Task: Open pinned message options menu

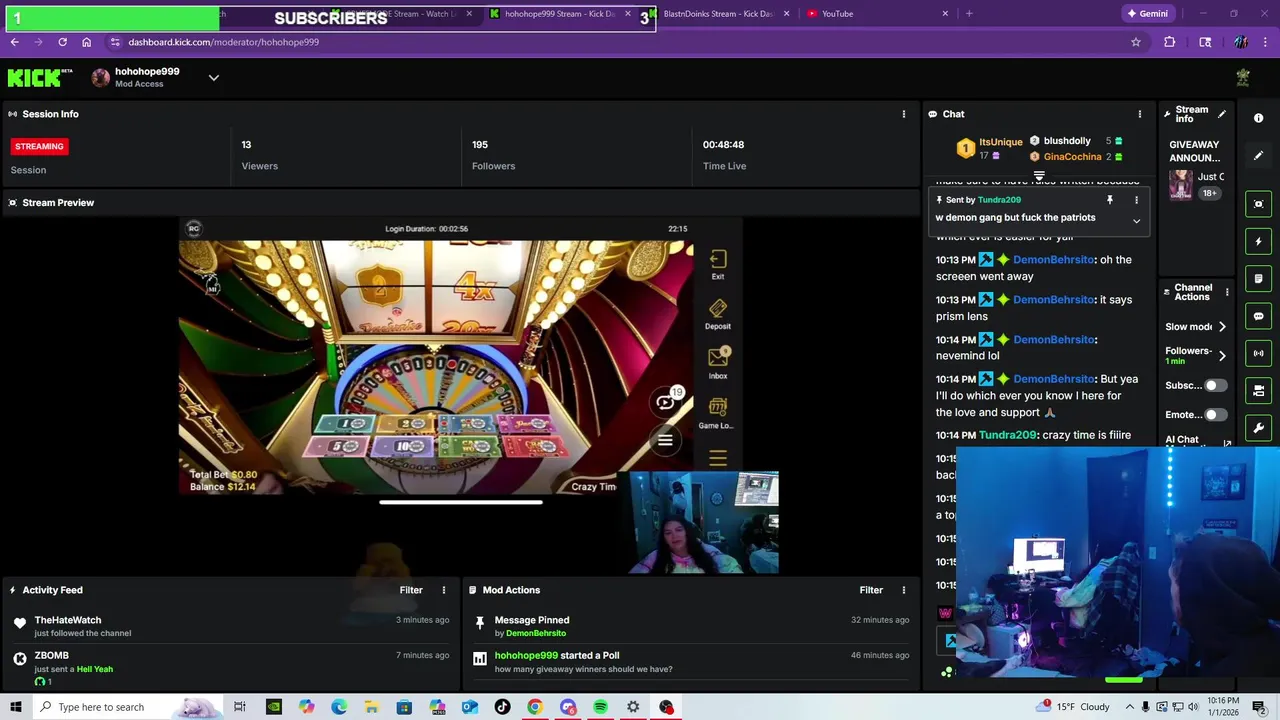Action: click(x=1136, y=200)
